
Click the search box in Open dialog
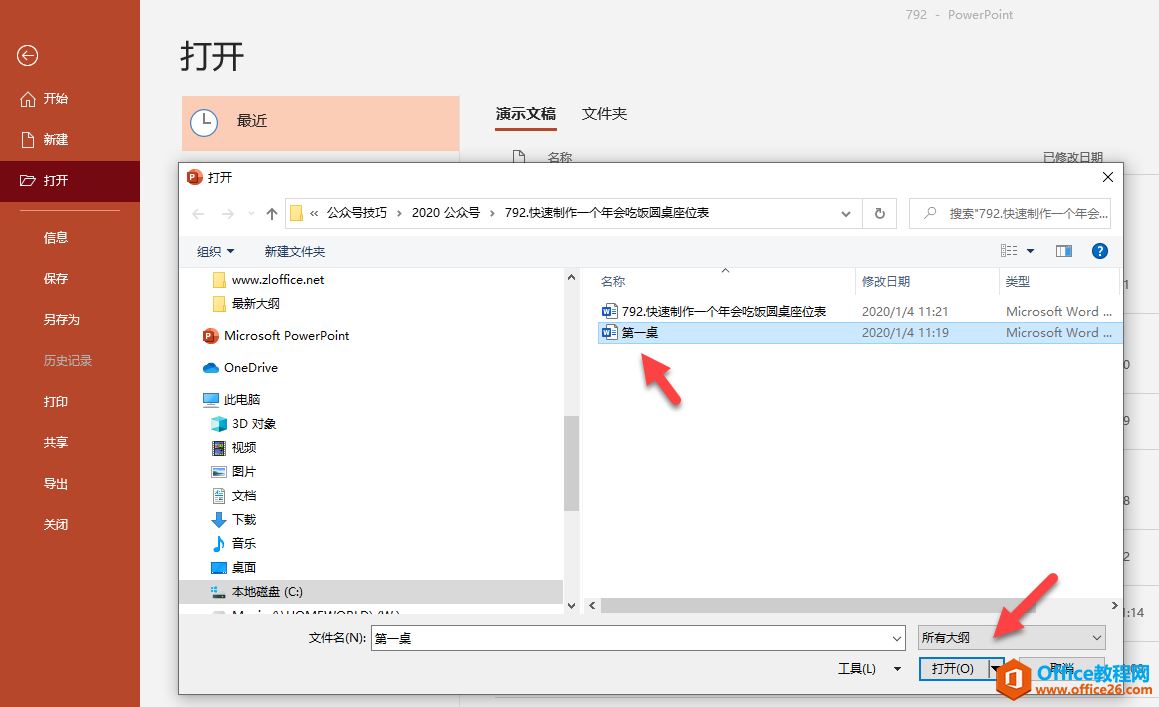pyautogui.click(x=1010, y=214)
